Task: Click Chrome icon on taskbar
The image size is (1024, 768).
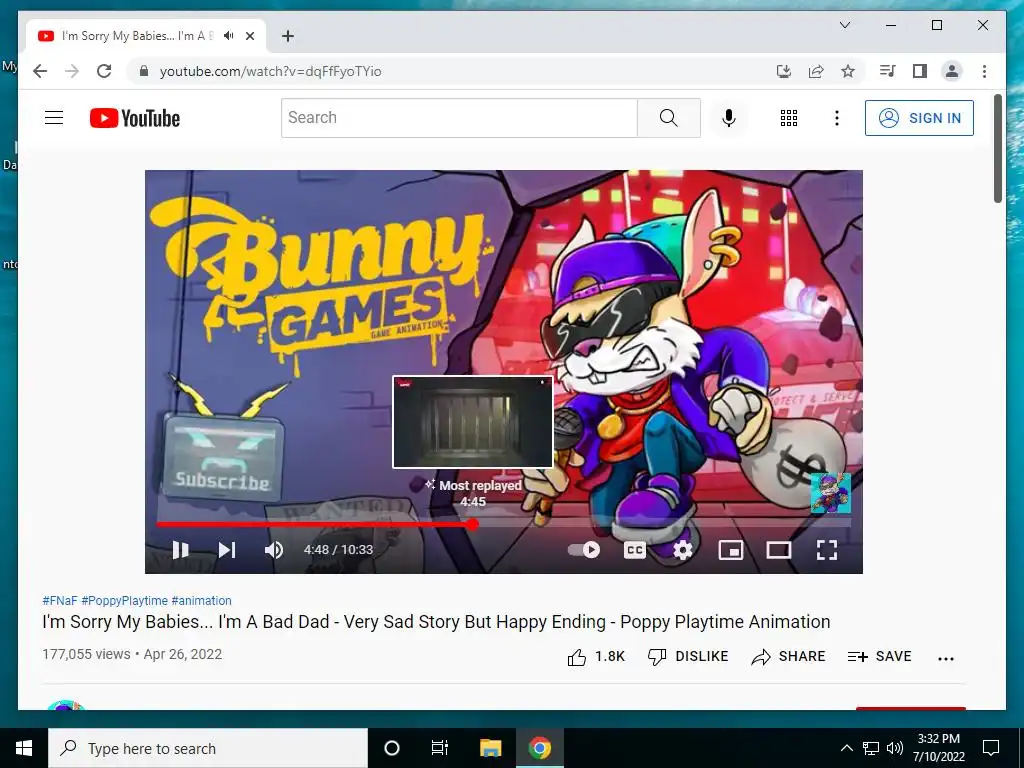Action: pyautogui.click(x=539, y=748)
